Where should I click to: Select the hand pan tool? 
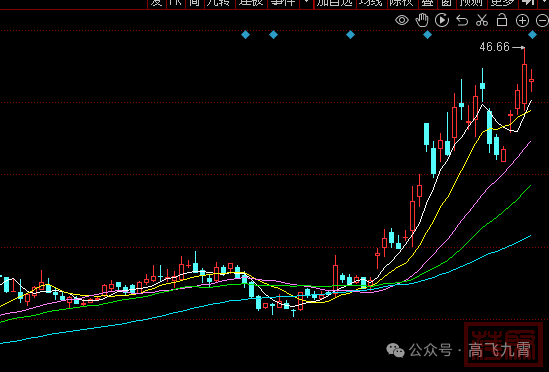pyautogui.click(x=422, y=20)
